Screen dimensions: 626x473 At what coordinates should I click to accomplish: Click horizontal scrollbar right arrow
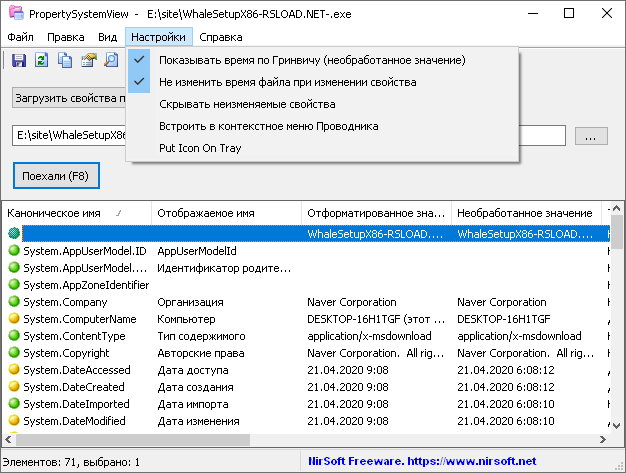[x=603, y=439]
